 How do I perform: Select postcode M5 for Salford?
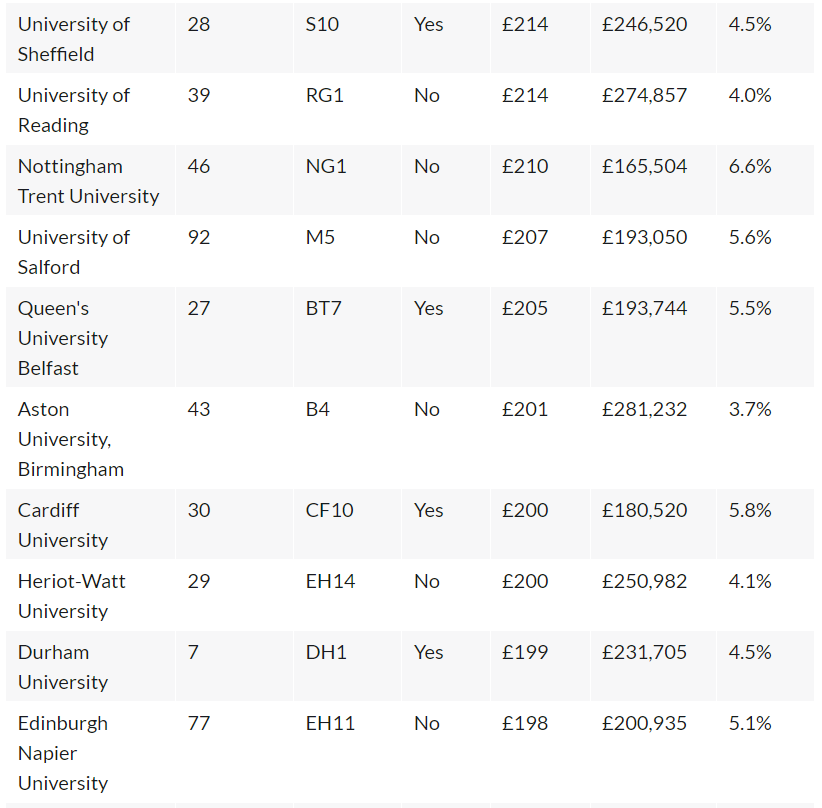click(320, 237)
